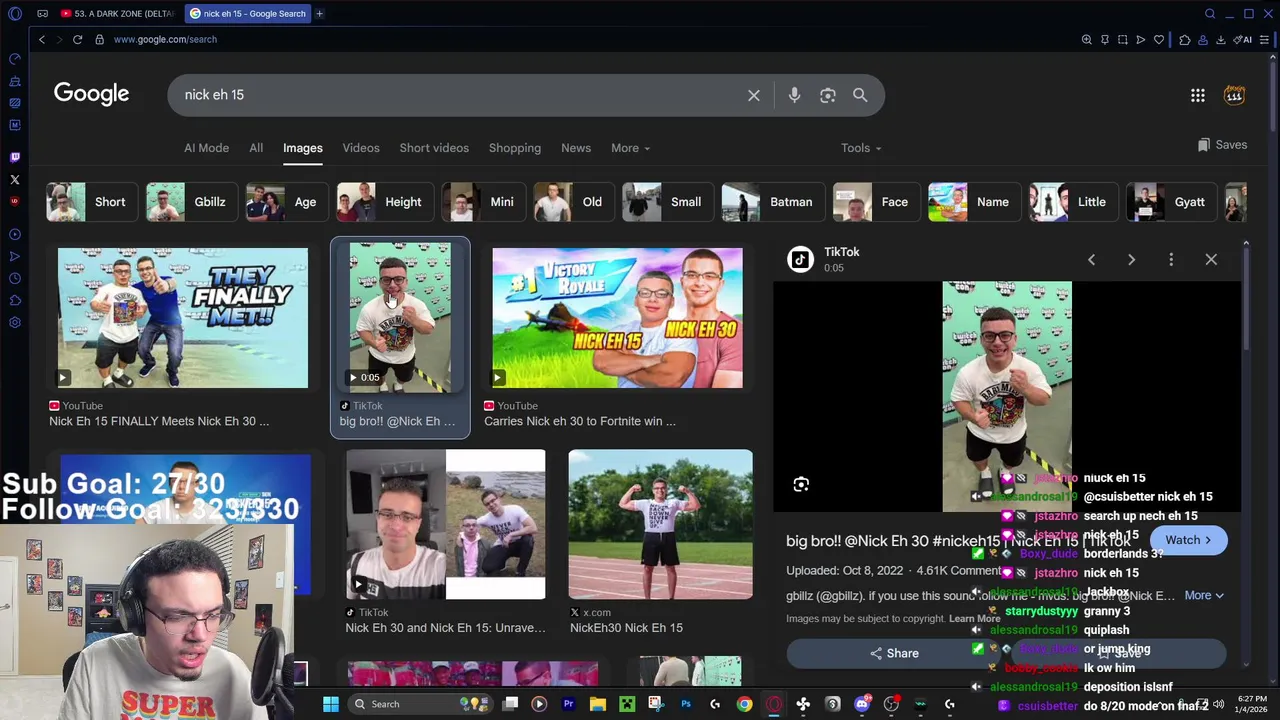Open Nick Eh 30 and Nick Eh 15 TikTok link
This screenshot has width=1280, height=720.
(445, 628)
